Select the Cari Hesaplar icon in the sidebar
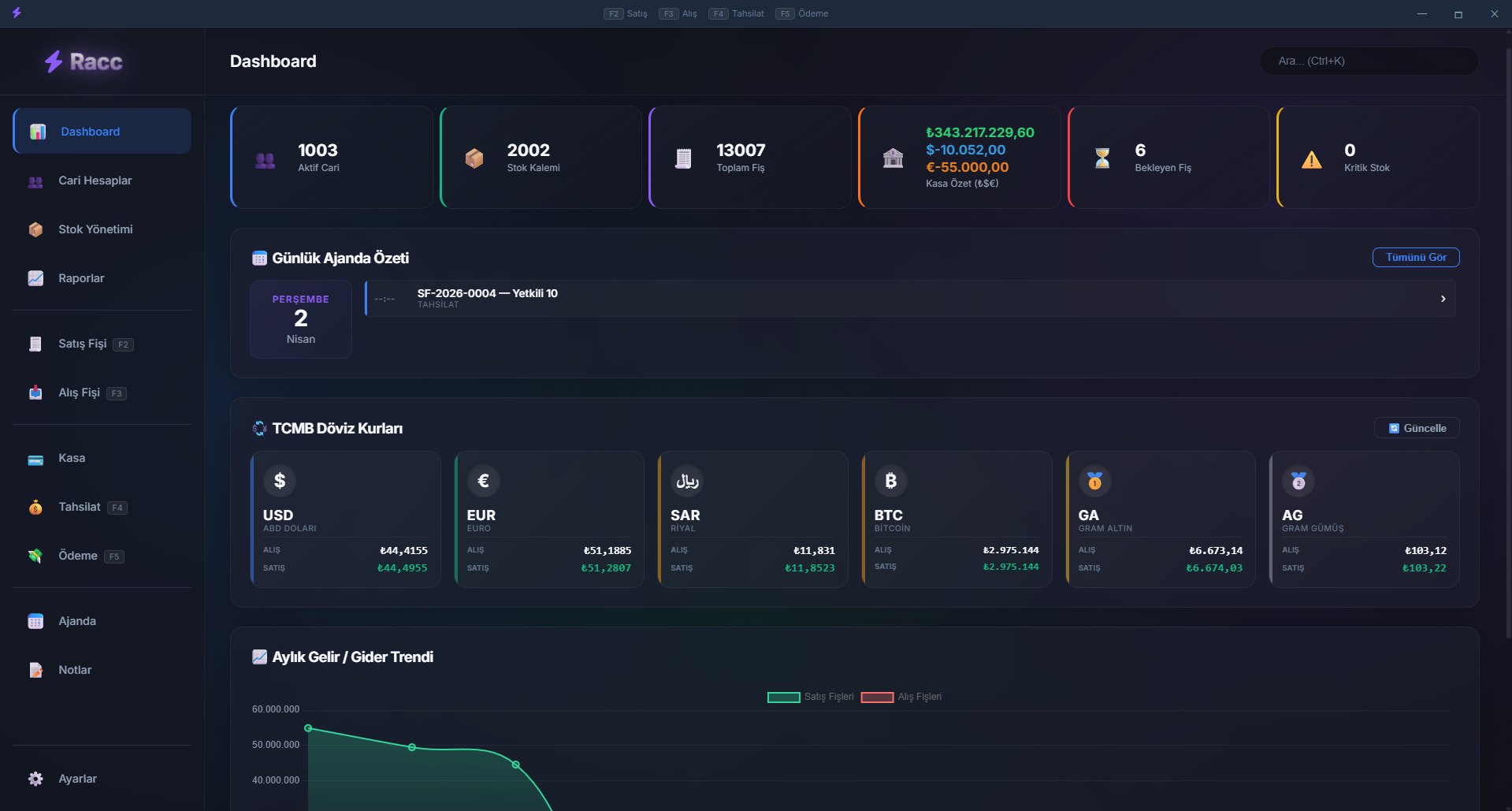Image resolution: width=1512 pixels, height=811 pixels. point(35,180)
